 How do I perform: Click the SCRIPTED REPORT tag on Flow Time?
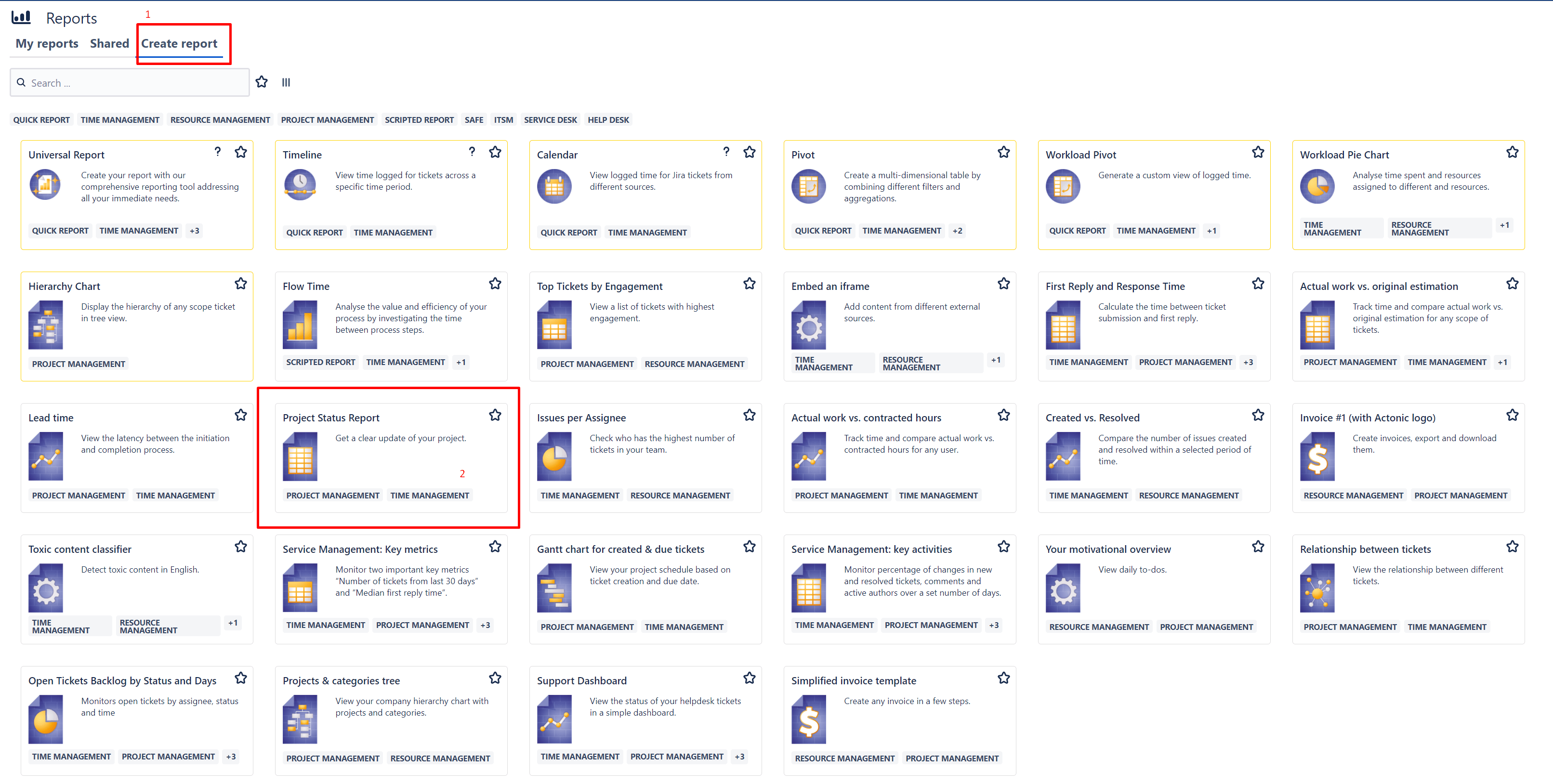click(321, 362)
